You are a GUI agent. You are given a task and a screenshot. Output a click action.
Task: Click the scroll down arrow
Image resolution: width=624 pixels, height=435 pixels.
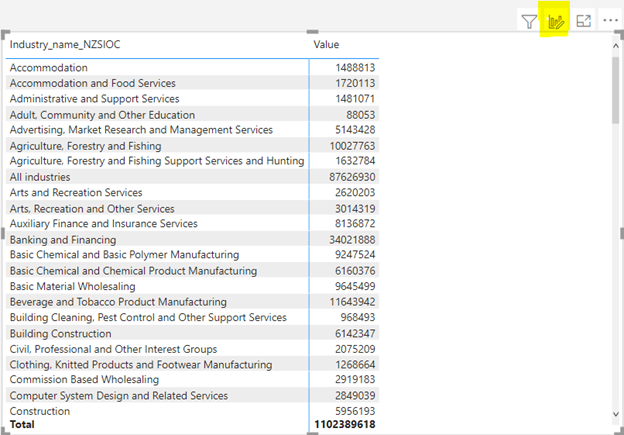point(616,414)
